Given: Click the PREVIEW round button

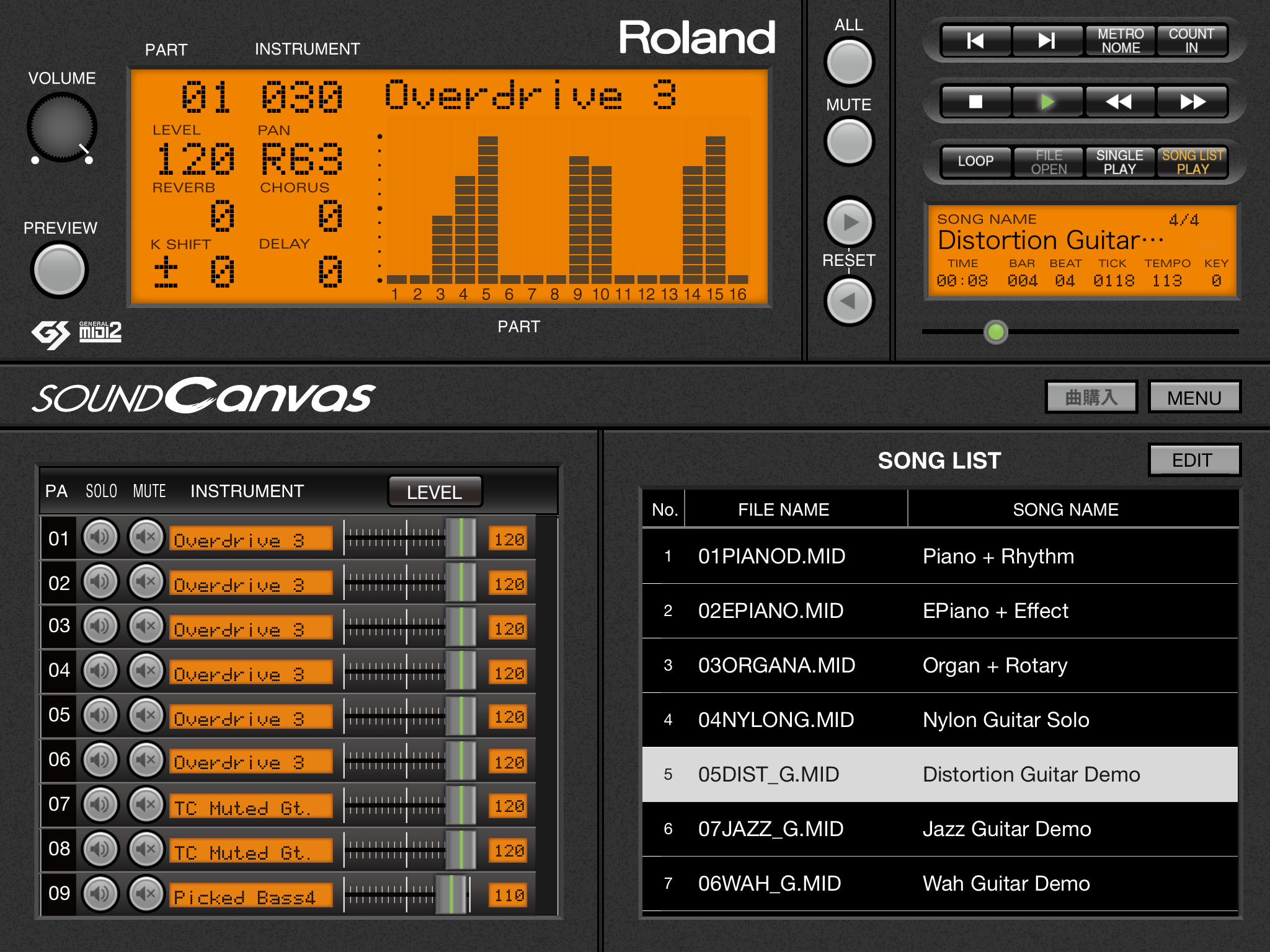Looking at the screenshot, I should (60, 270).
